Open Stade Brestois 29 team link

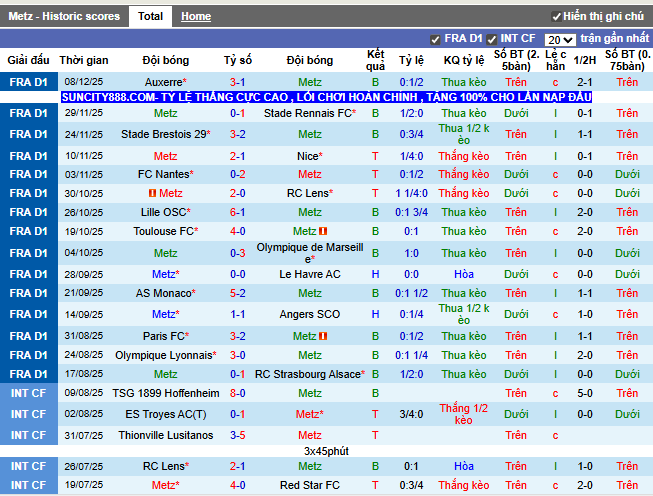166,135
